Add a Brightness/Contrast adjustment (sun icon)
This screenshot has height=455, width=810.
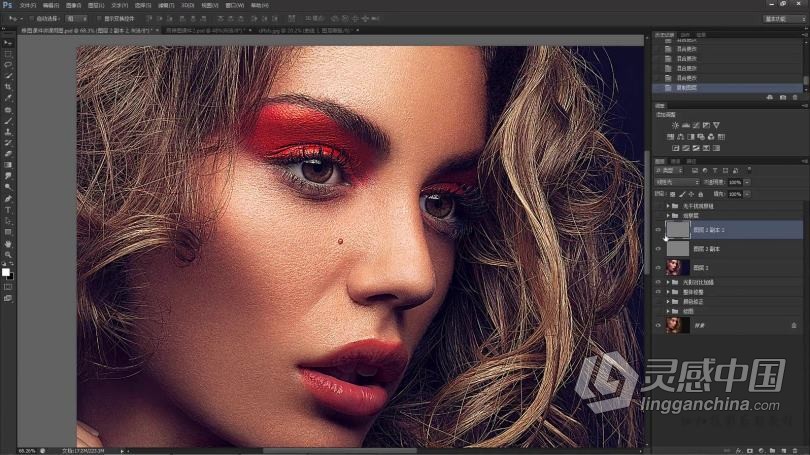click(675, 125)
